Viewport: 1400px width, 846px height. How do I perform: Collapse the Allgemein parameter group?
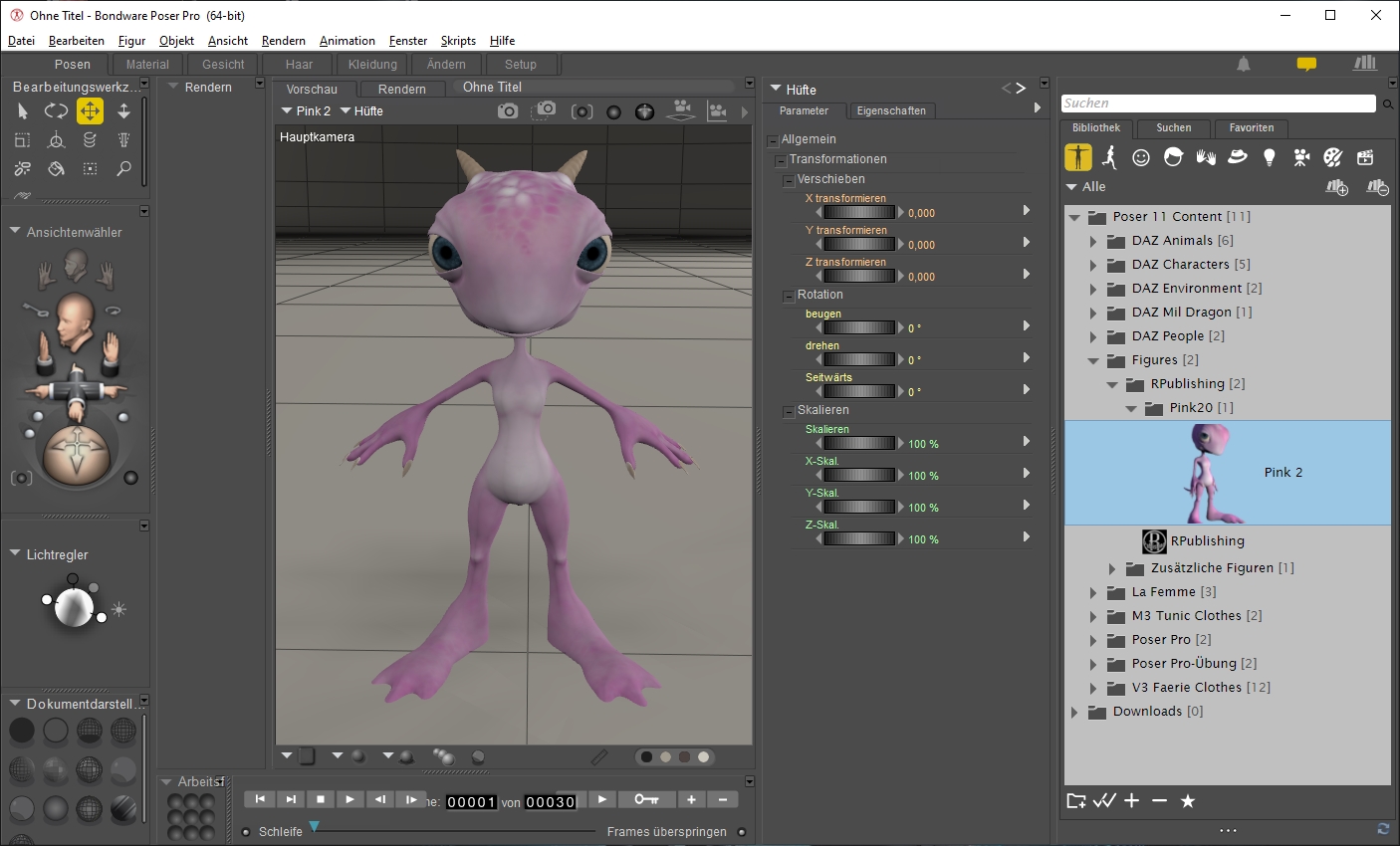point(773,141)
